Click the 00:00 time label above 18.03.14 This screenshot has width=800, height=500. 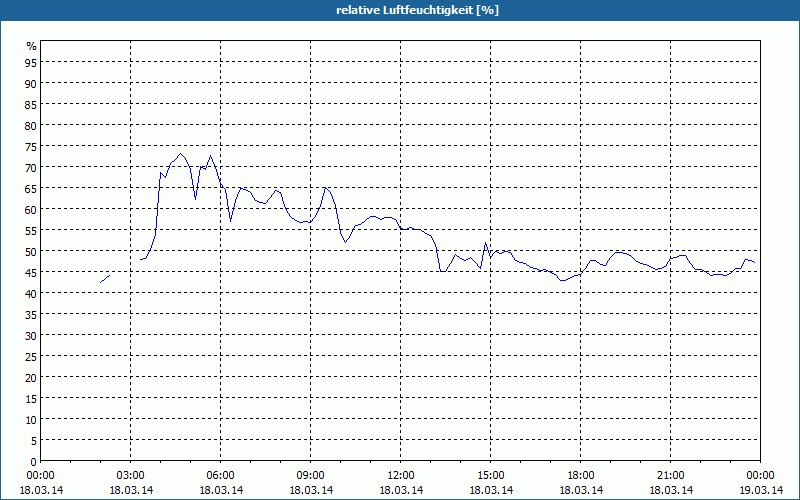[40, 476]
